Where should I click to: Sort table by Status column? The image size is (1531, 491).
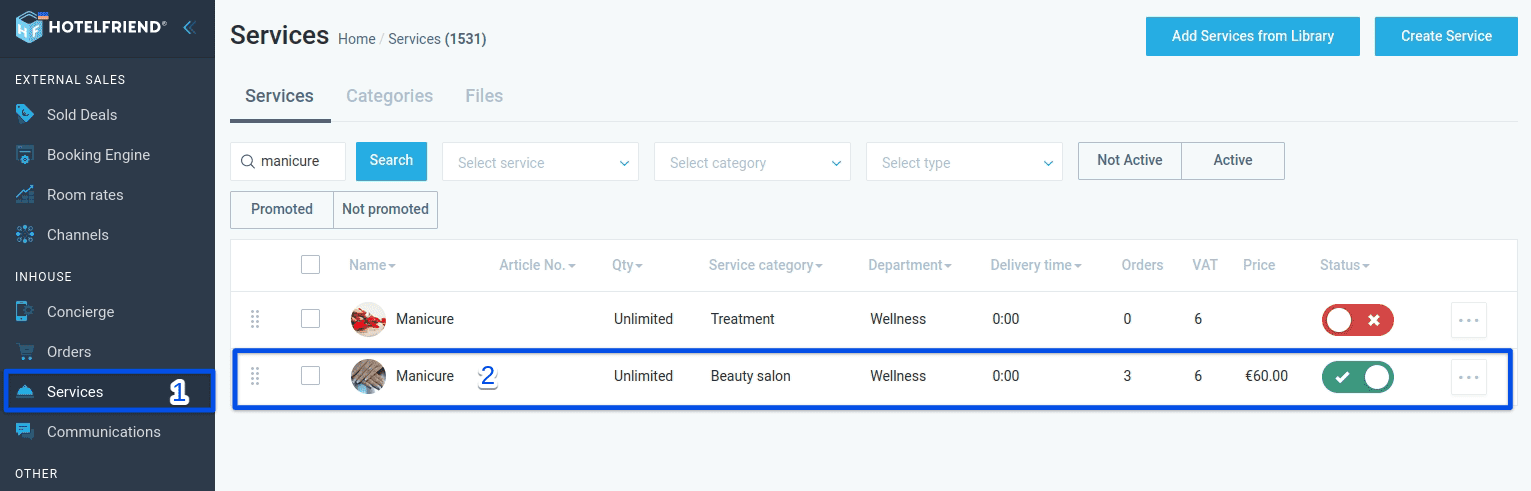1345,265
